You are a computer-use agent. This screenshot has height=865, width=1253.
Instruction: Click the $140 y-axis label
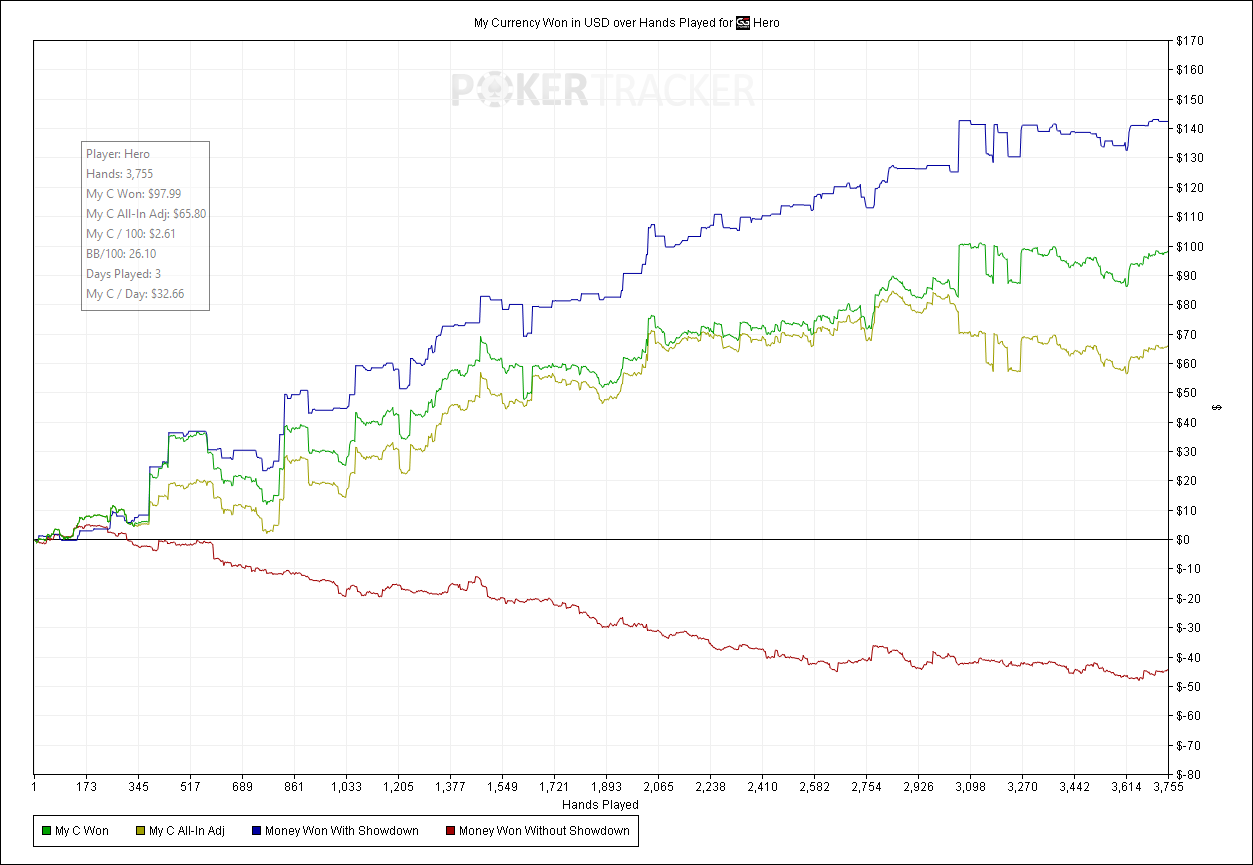[x=1189, y=129]
